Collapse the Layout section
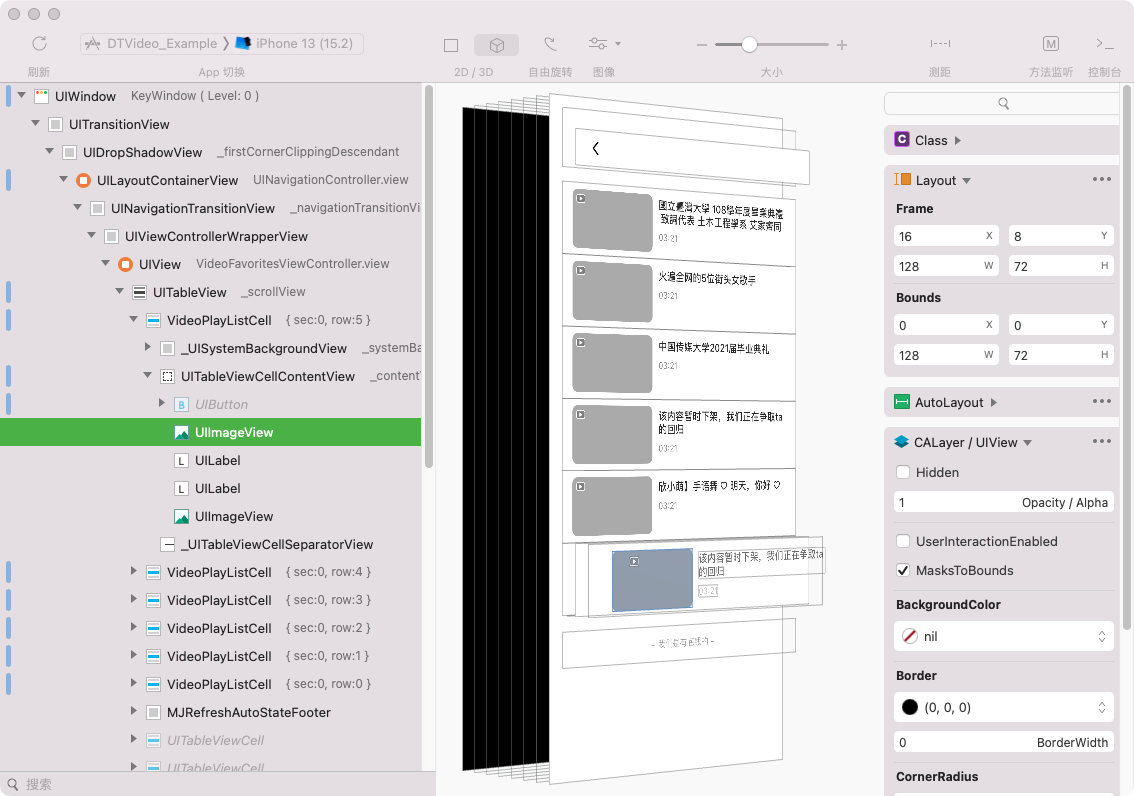 [x=966, y=181]
